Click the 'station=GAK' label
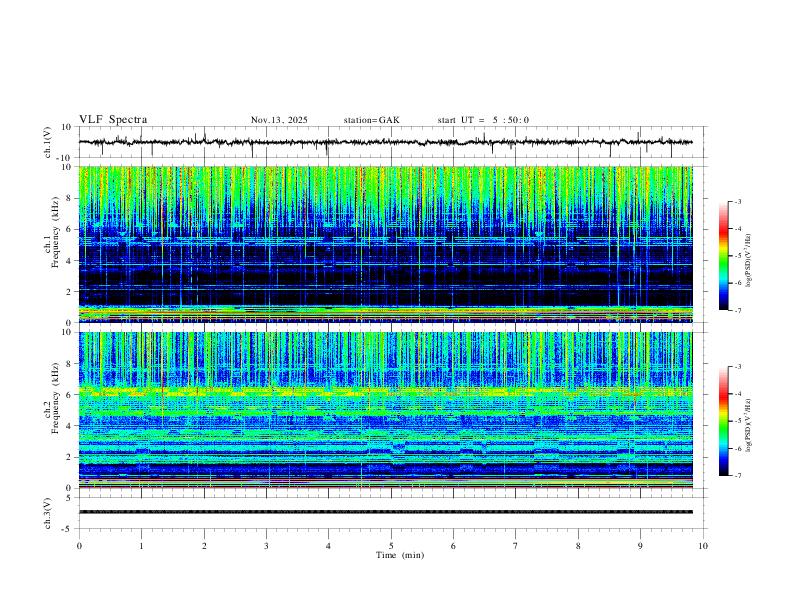Image resolution: width=792 pixels, height=612 pixels. click(371, 120)
